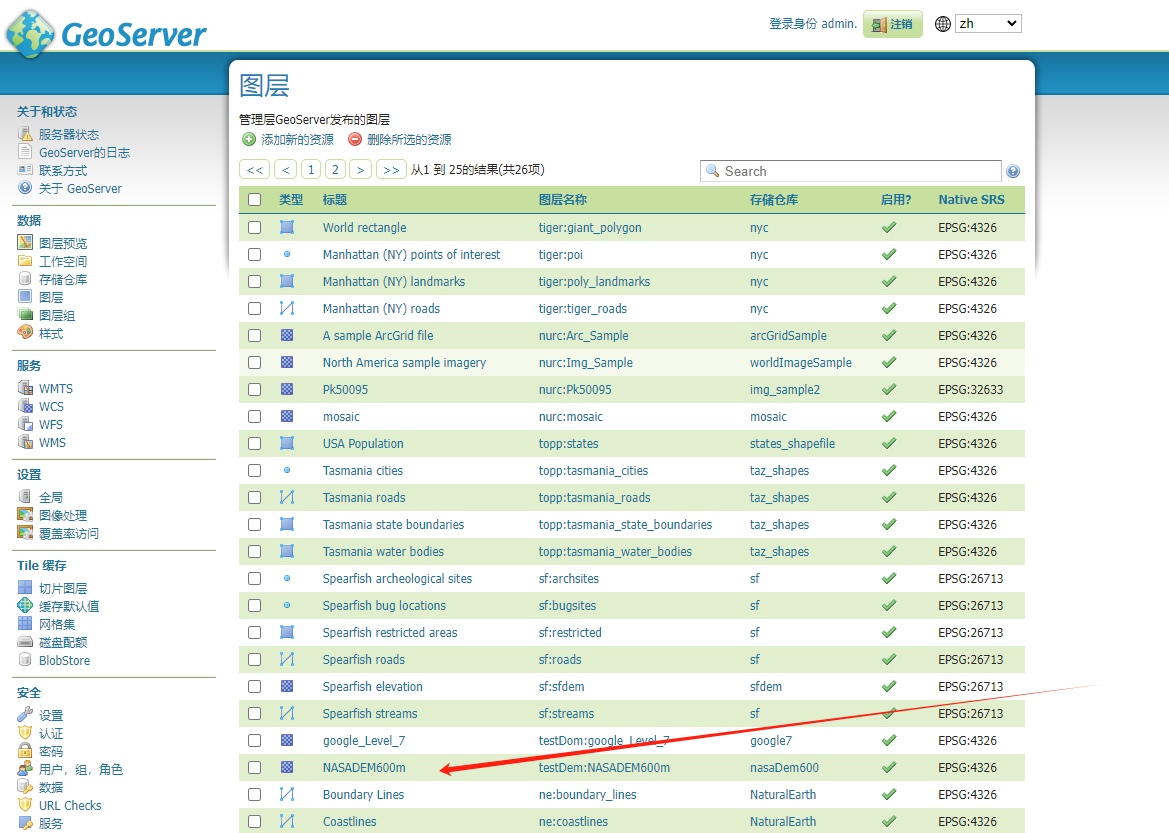Open the zh language dropdown
Viewport: 1169px width, 833px height.
coord(988,24)
